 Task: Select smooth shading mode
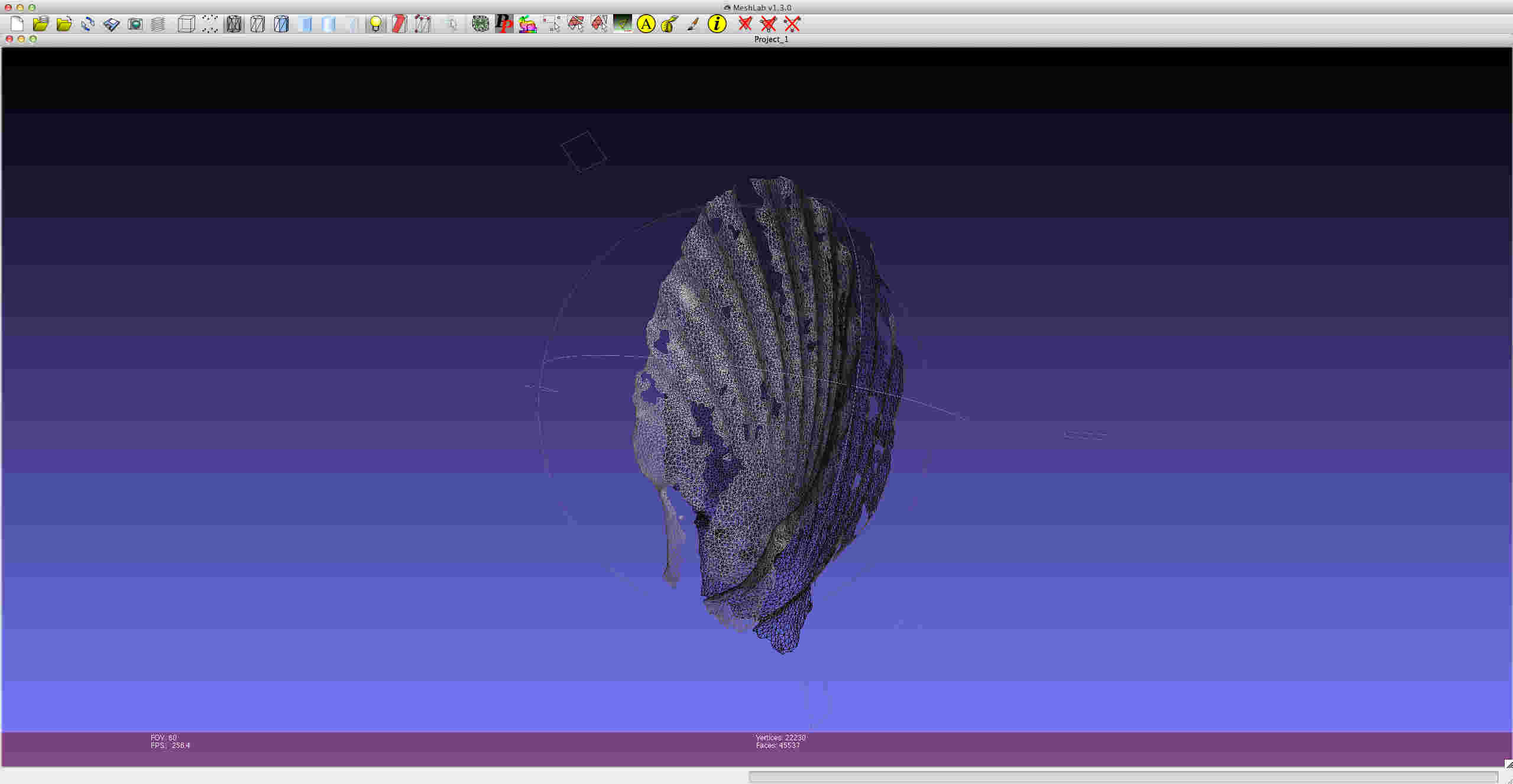329,24
